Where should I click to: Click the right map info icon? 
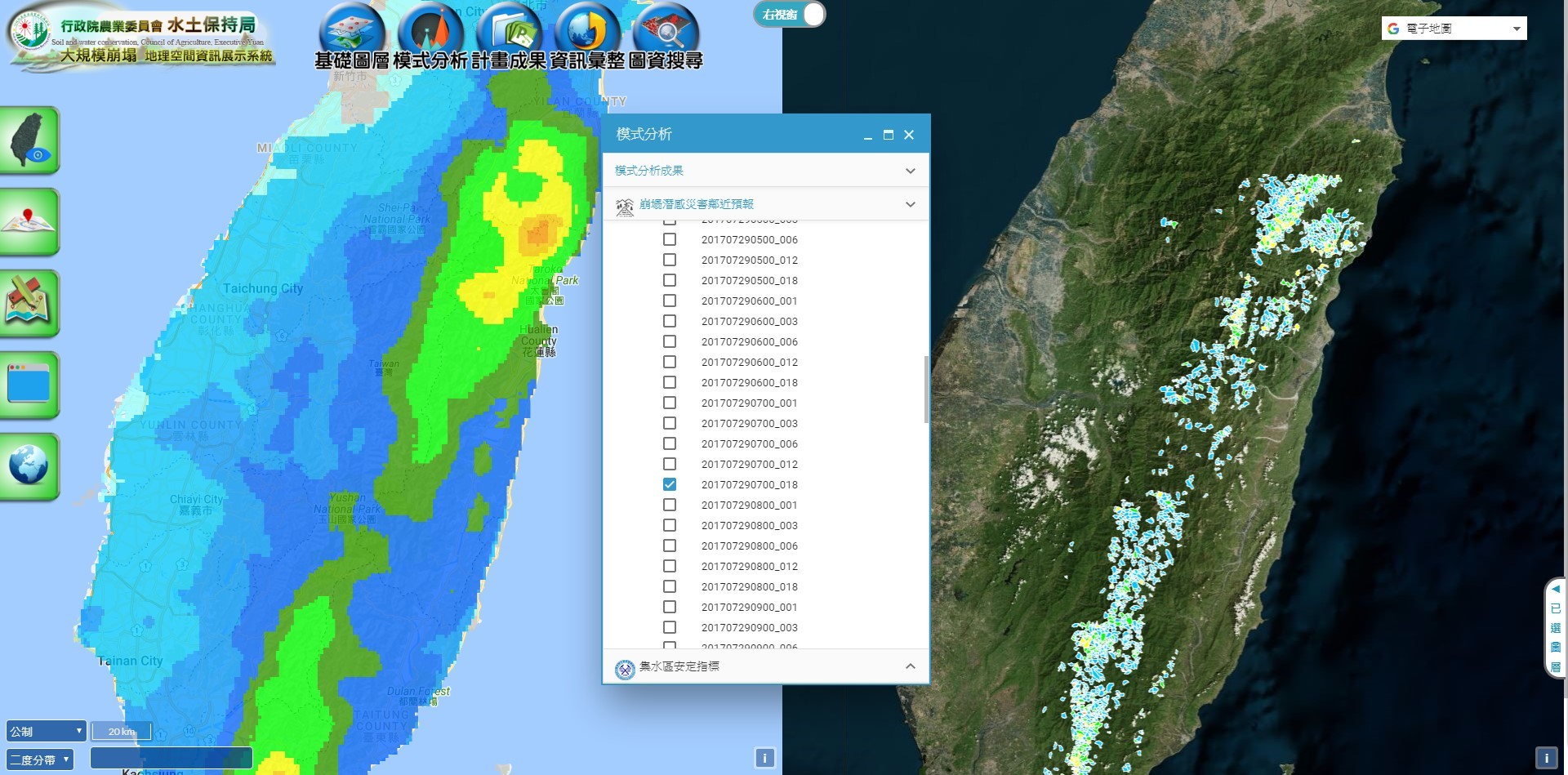pos(1547,758)
